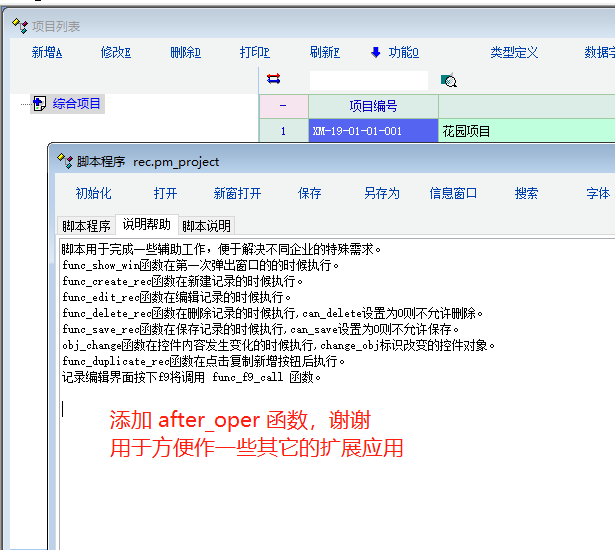Select the 说明帮助 tab

pos(146,225)
